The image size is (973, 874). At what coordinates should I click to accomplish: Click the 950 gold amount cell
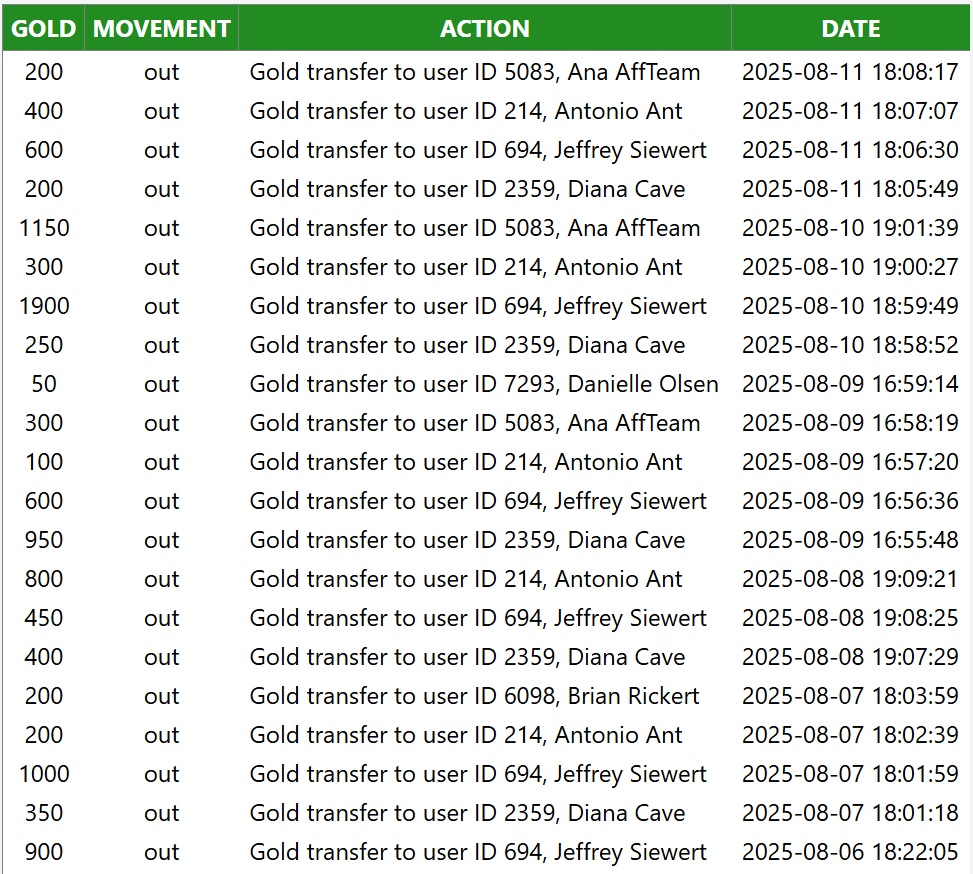tap(44, 539)
